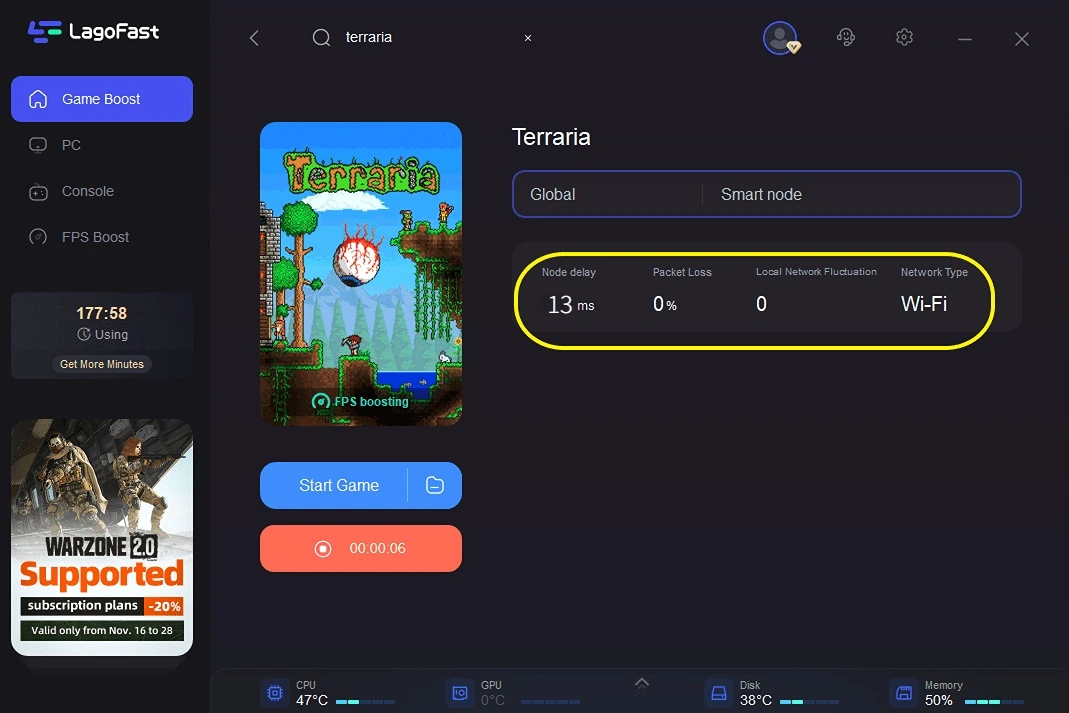Viewport: 1069px width, 713px height.
Task: Click the search field containing terraria
Action: (423, 37)
